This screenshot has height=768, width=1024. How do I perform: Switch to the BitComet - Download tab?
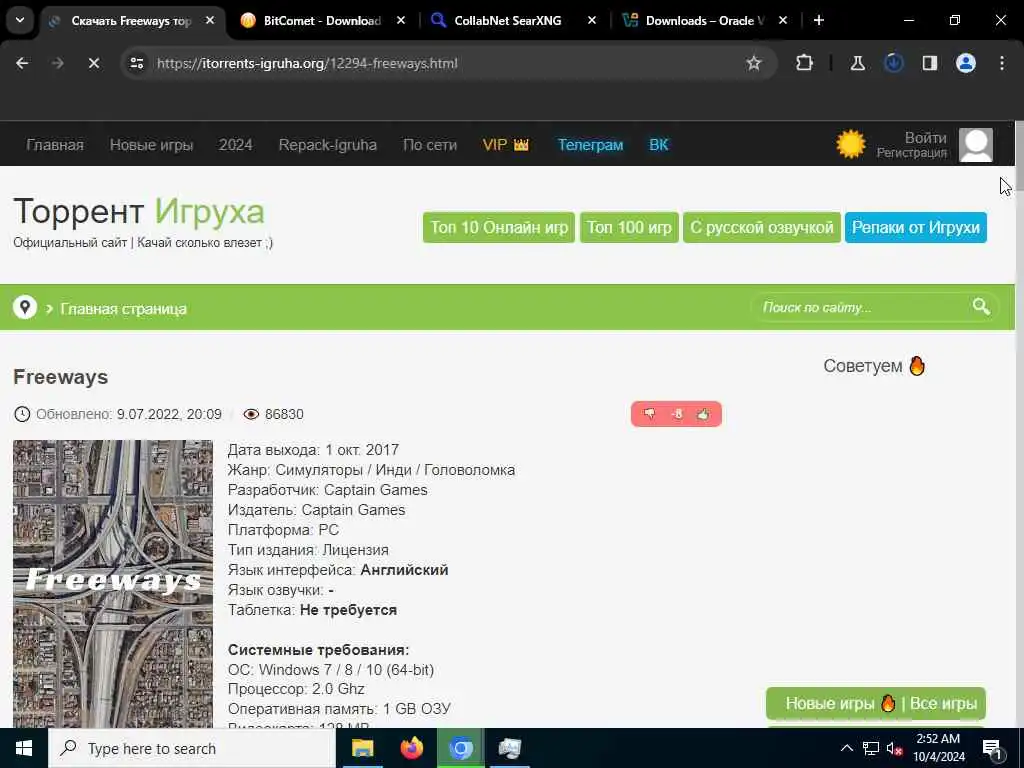point(321,21)
